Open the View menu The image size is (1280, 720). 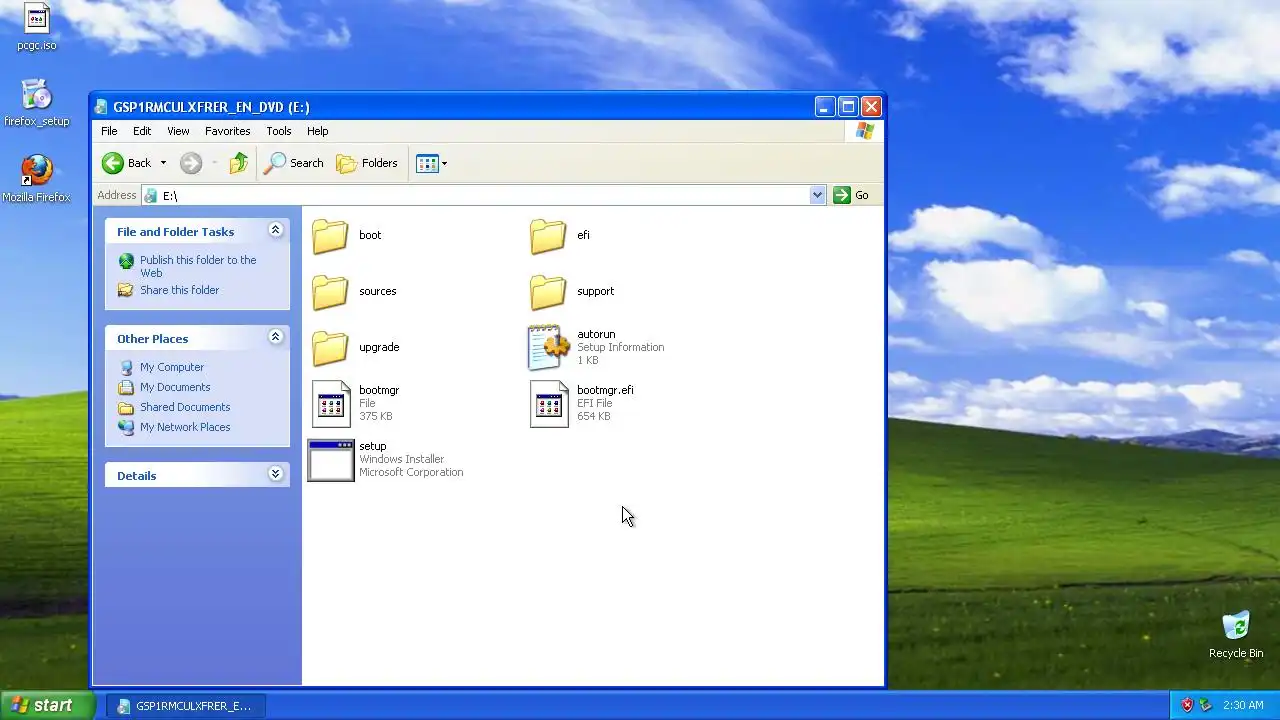(178, 131)
